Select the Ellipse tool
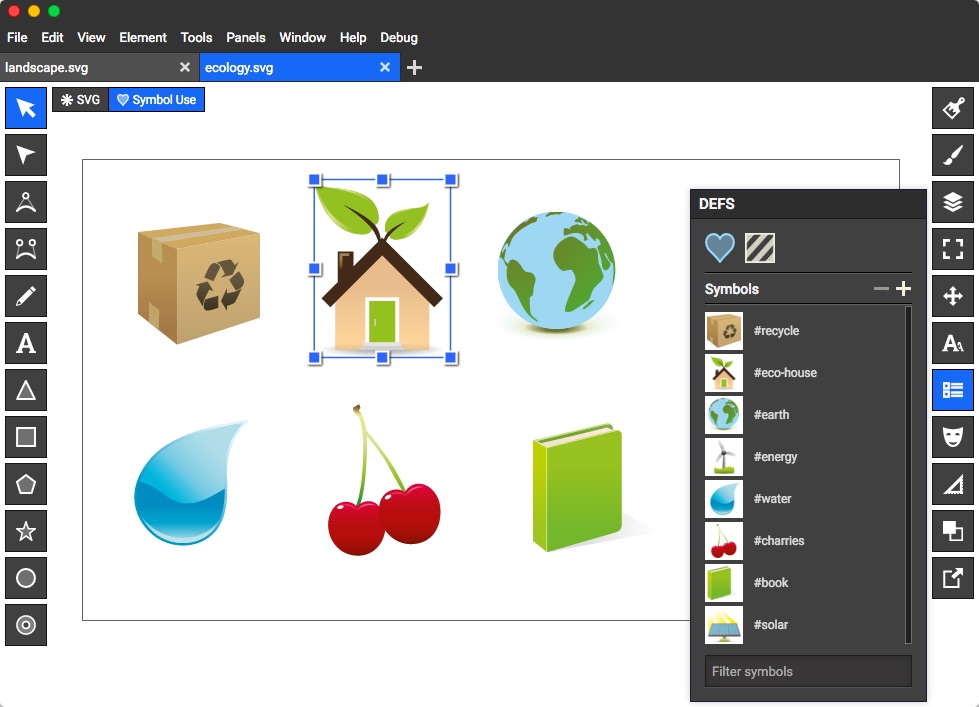Viewport: 979px width, 707px height. 25,578
